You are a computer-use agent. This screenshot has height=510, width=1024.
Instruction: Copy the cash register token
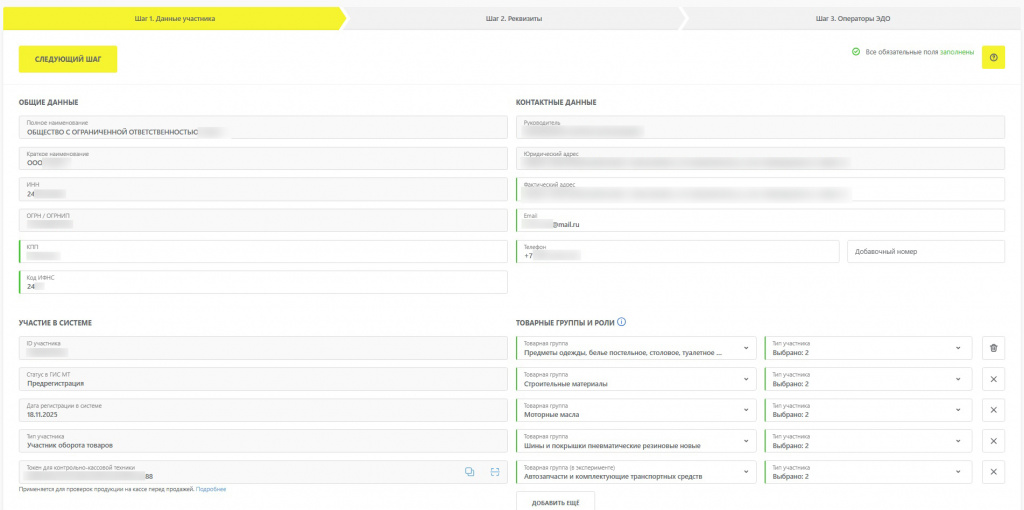tap(469, 471)
